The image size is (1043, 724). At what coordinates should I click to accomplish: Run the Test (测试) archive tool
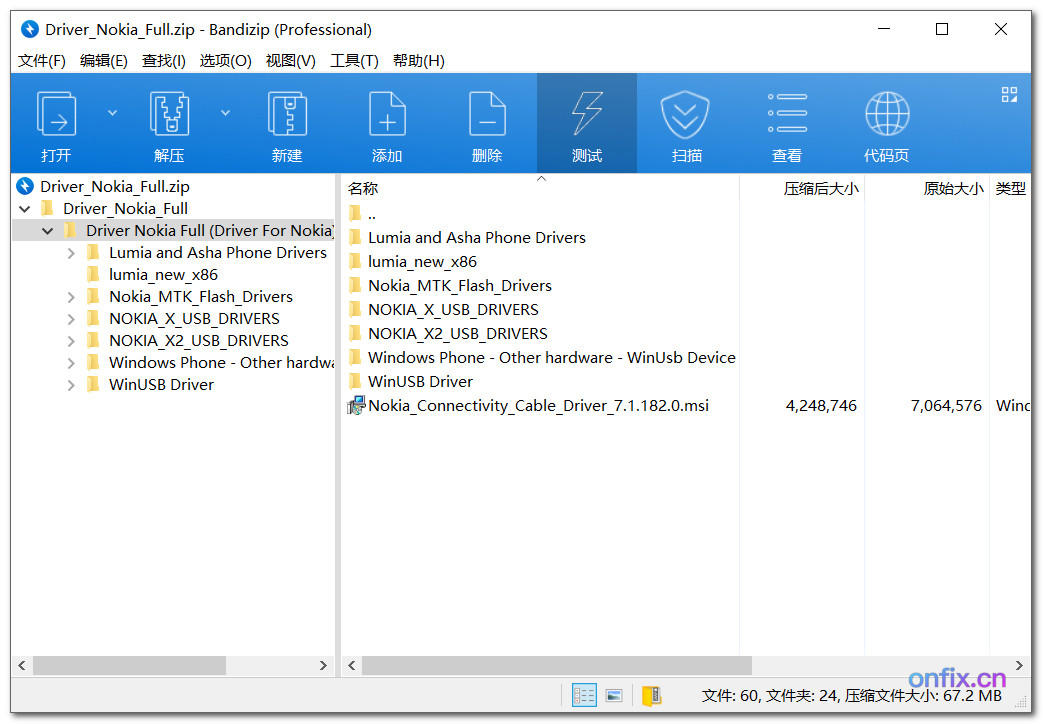586,122
